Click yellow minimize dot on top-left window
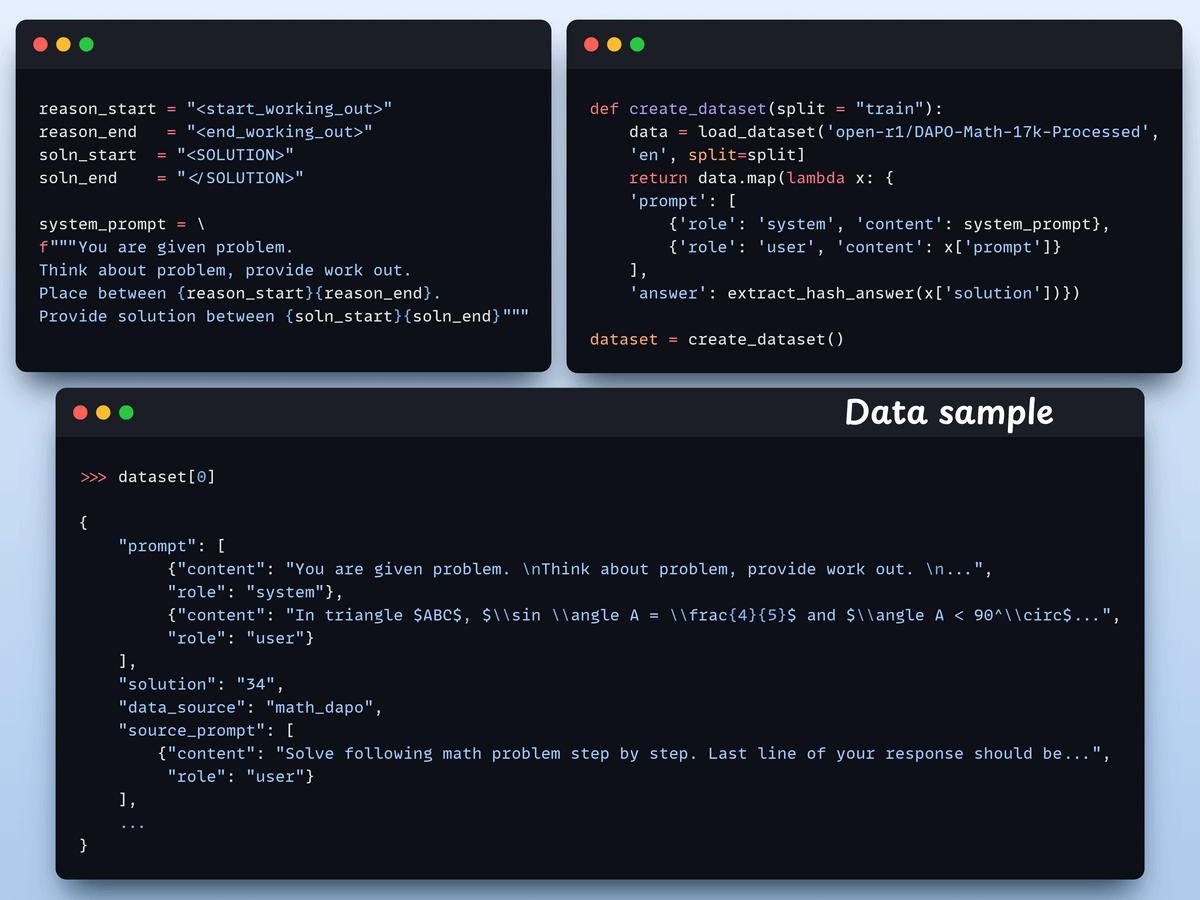1200x900 pixels. 63,44
